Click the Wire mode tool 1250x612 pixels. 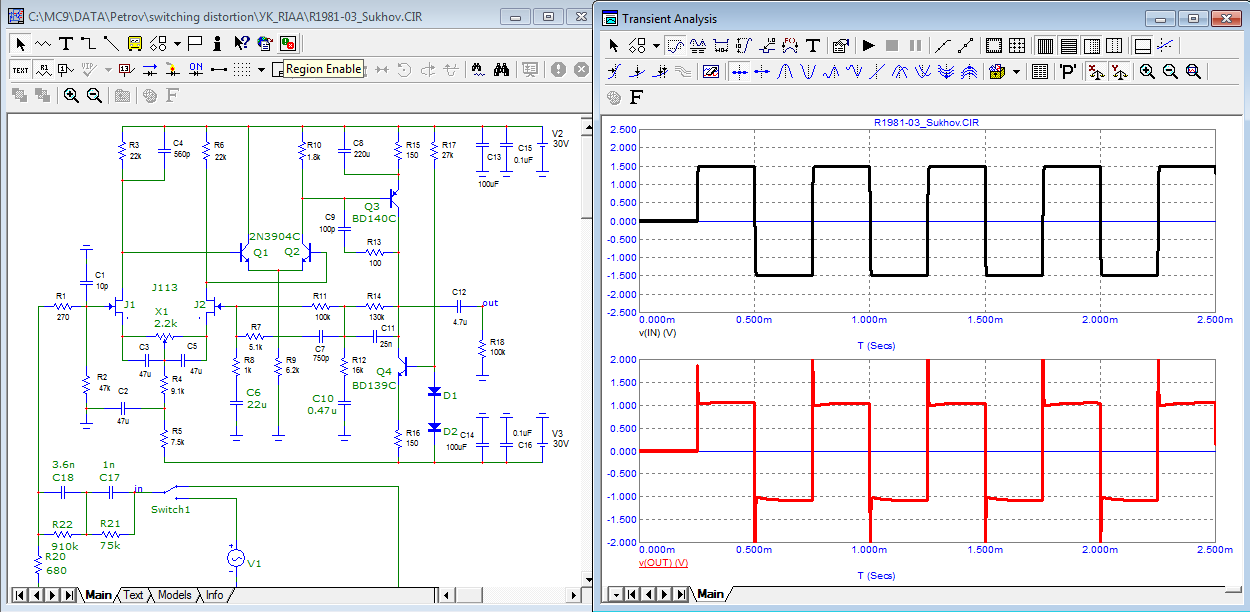(88, 43)
